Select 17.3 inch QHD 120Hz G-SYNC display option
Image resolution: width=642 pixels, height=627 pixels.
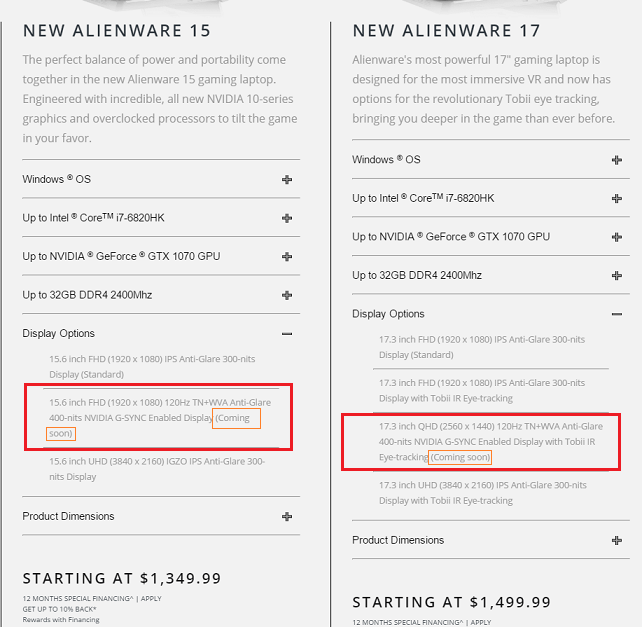491,441
